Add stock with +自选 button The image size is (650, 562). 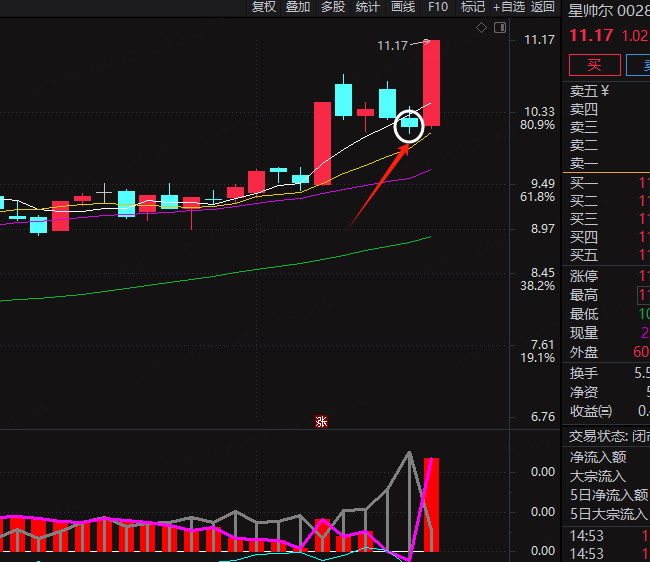click(x=509, y=7)
